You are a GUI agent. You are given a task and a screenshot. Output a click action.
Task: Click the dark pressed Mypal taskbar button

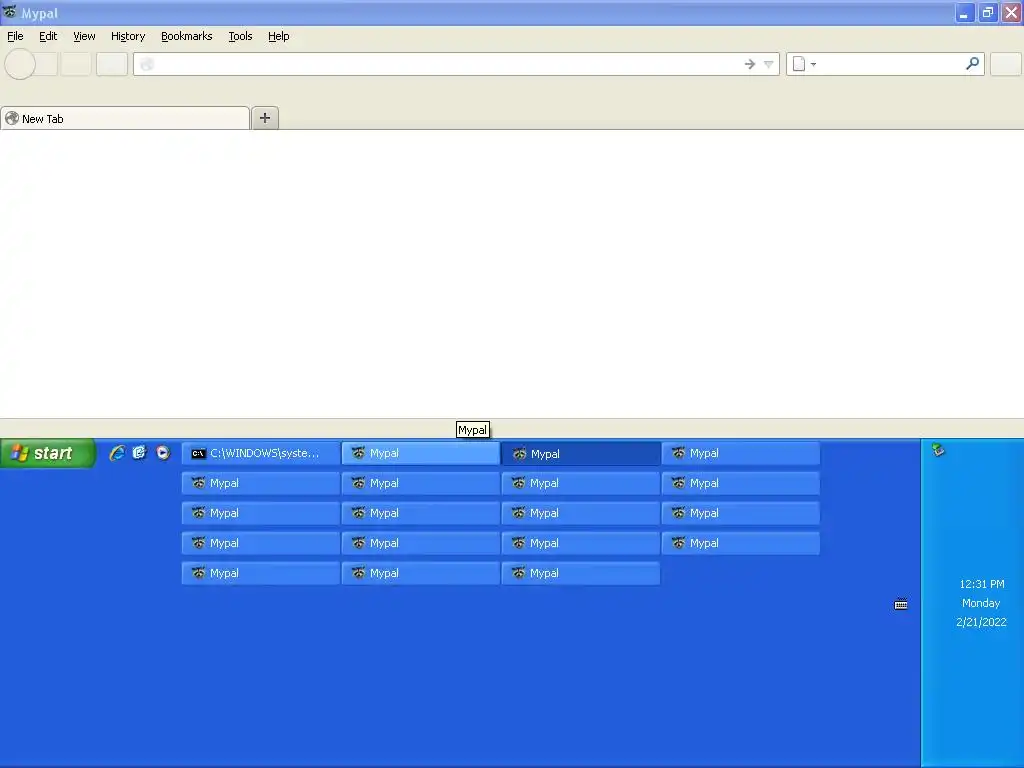pyautogui.click(x=581, y=453)
